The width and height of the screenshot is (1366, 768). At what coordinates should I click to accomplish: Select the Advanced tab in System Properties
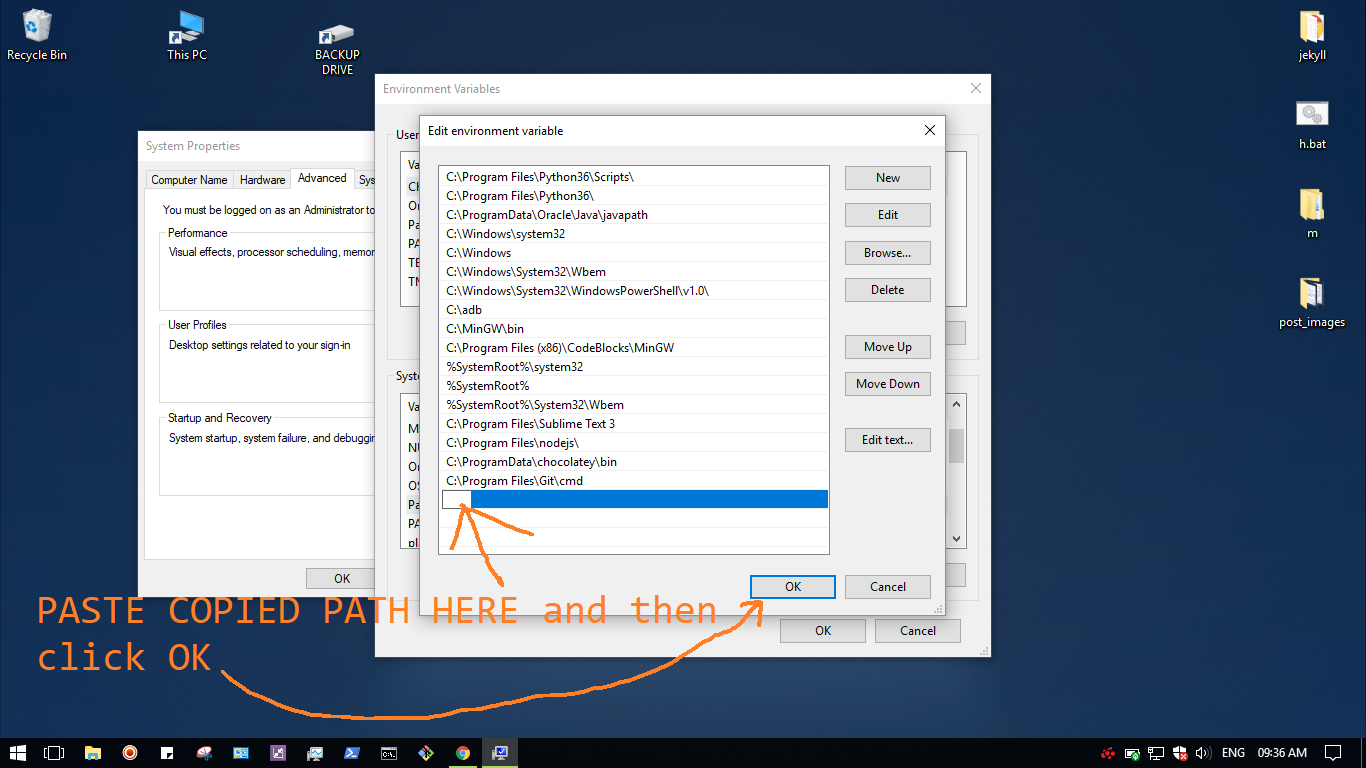(322, 178)
